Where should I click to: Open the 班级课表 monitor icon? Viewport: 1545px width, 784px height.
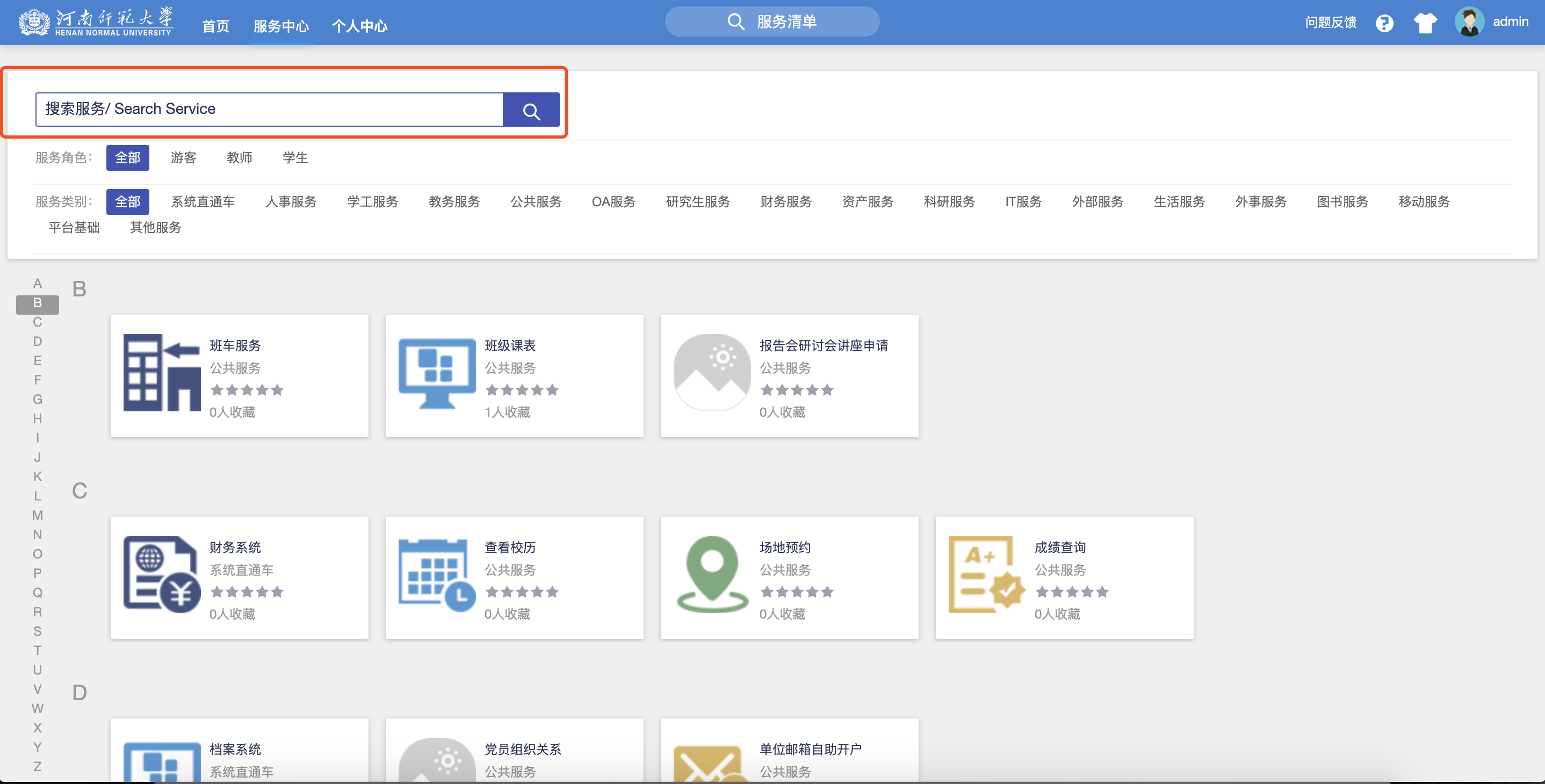coord(437,372)
